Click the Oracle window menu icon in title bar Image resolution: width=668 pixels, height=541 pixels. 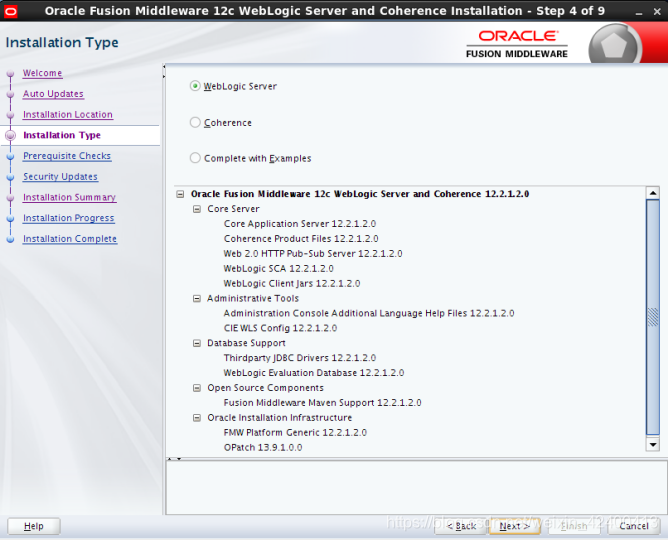coord(11,11)
